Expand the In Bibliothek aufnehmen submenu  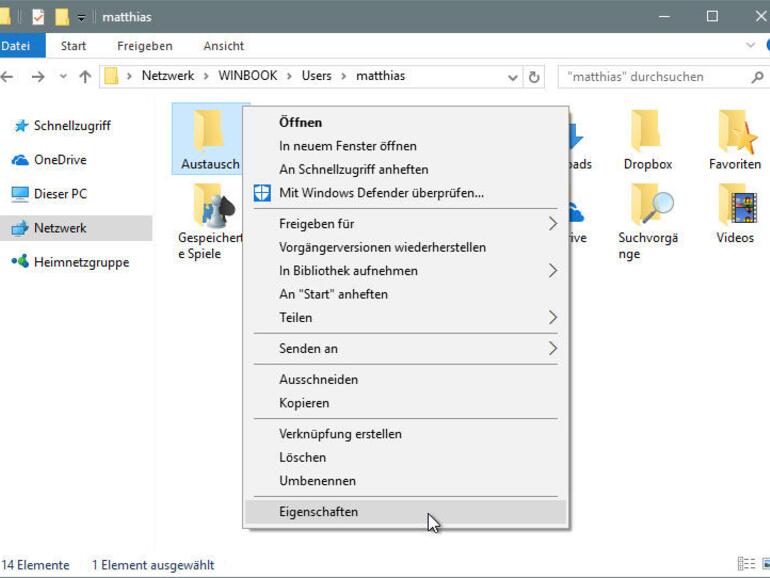[x=406, y=271]
